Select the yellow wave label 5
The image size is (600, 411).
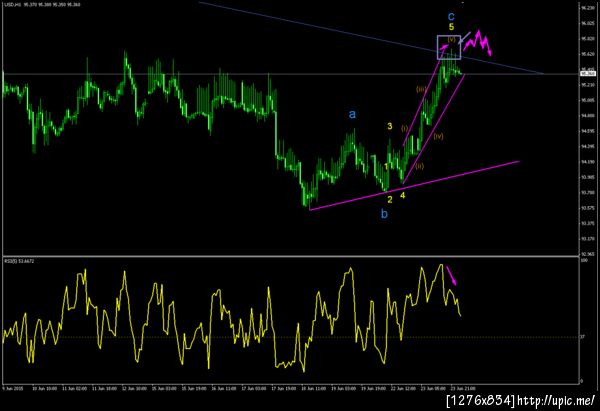[452, 27]
